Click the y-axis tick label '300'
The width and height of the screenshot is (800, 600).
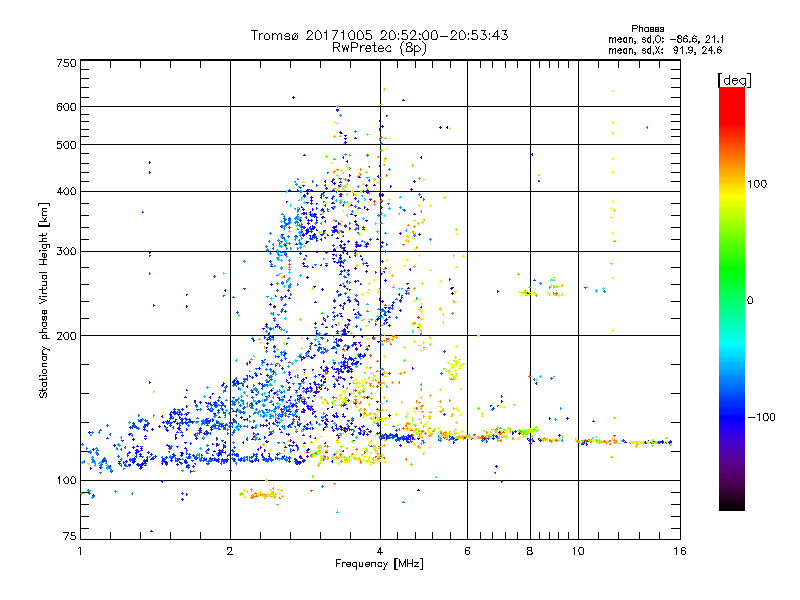pyautogui.click(x=66, y=252)
